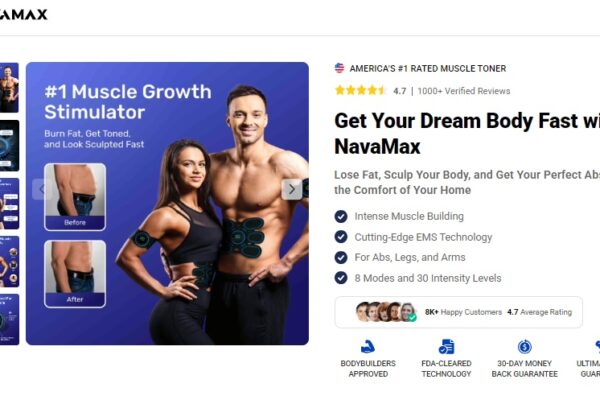Open the NavaMax logo in header
The width and height of the screenshot is (600, 400).
[x=24, y=15]
